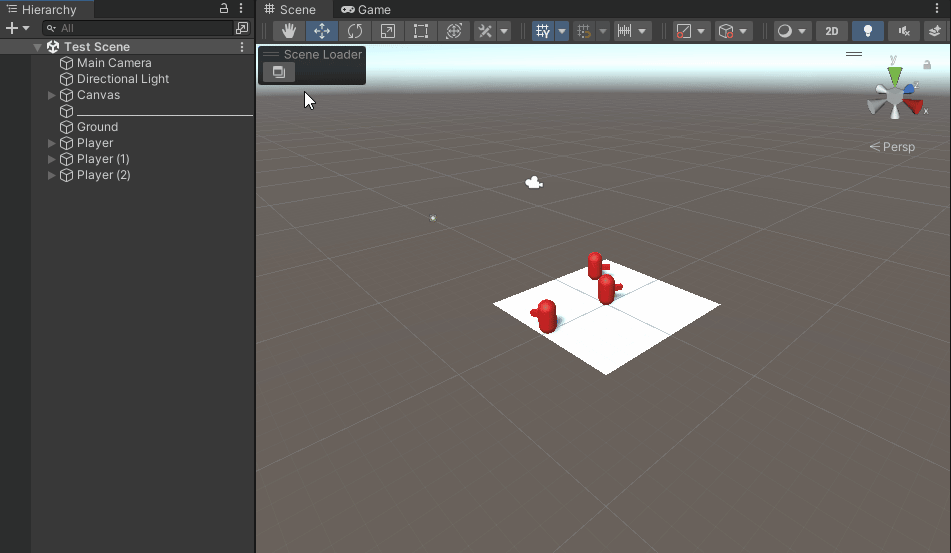Click the tool handle rotation cube icon
951x553 pixels.
[725, 31]
